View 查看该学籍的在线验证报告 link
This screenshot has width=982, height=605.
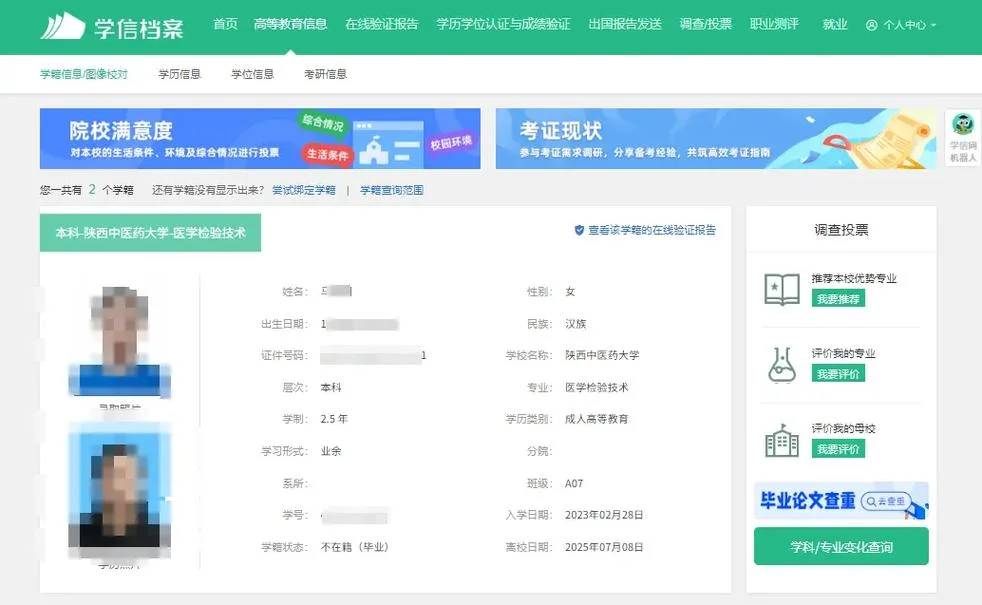tap(652, 230)
